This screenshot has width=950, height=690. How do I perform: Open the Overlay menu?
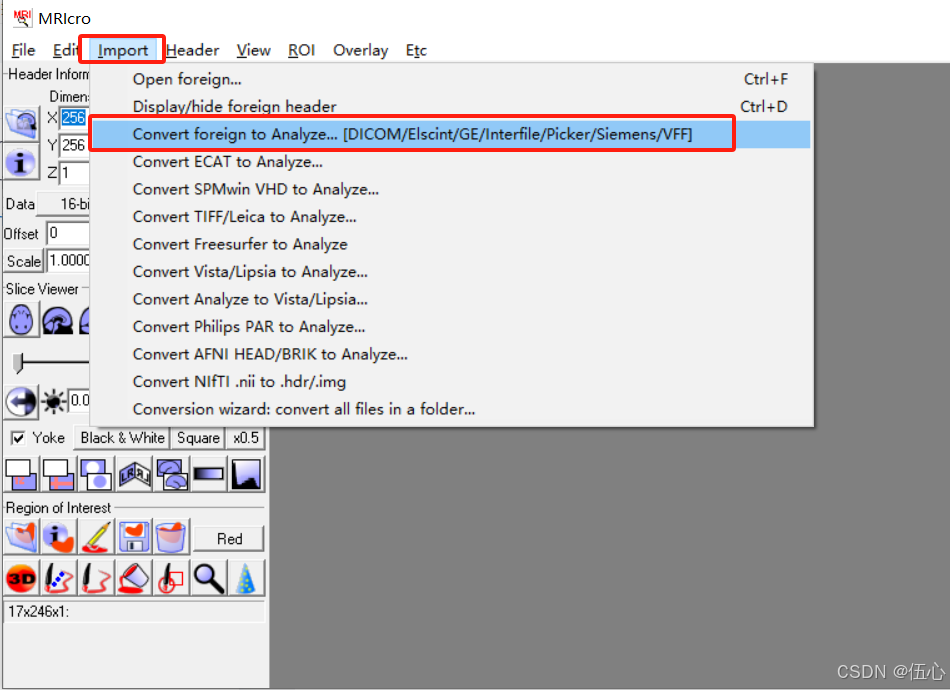pos(360,50)
